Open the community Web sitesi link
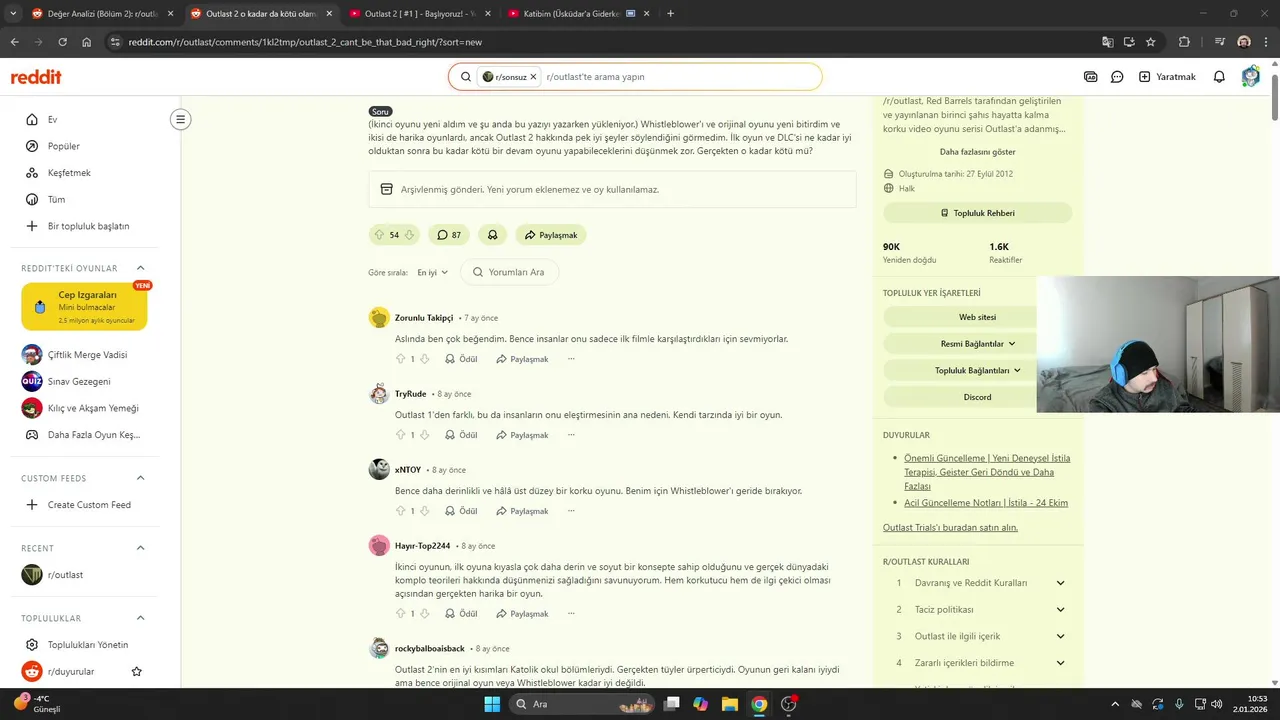This screenshot has width=1280, height=720. tap(977, 317)
